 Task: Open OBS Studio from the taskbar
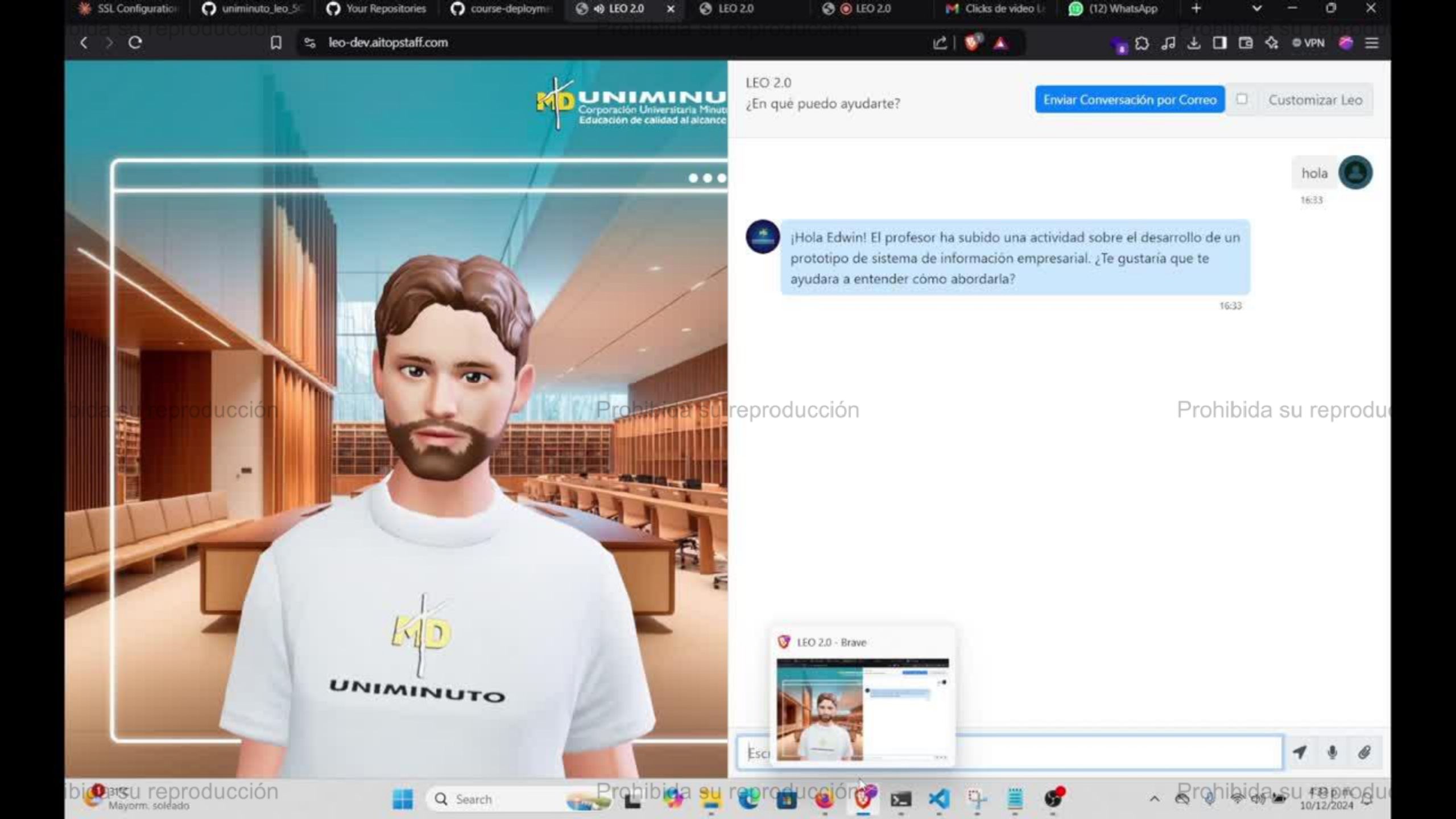pos(1053,797)
